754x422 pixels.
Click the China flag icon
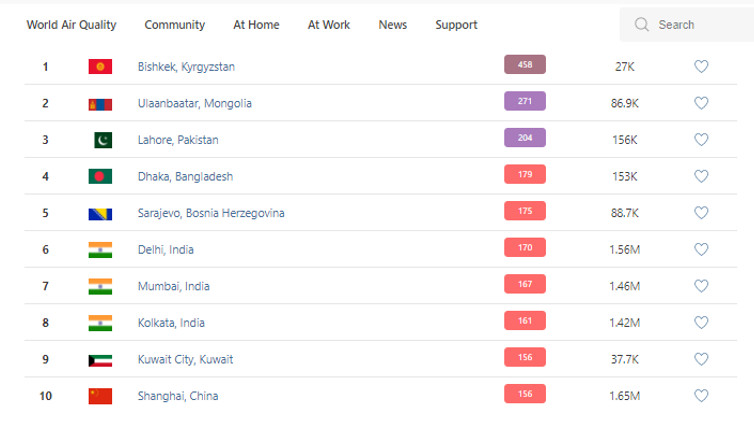[x=100, y=396]
